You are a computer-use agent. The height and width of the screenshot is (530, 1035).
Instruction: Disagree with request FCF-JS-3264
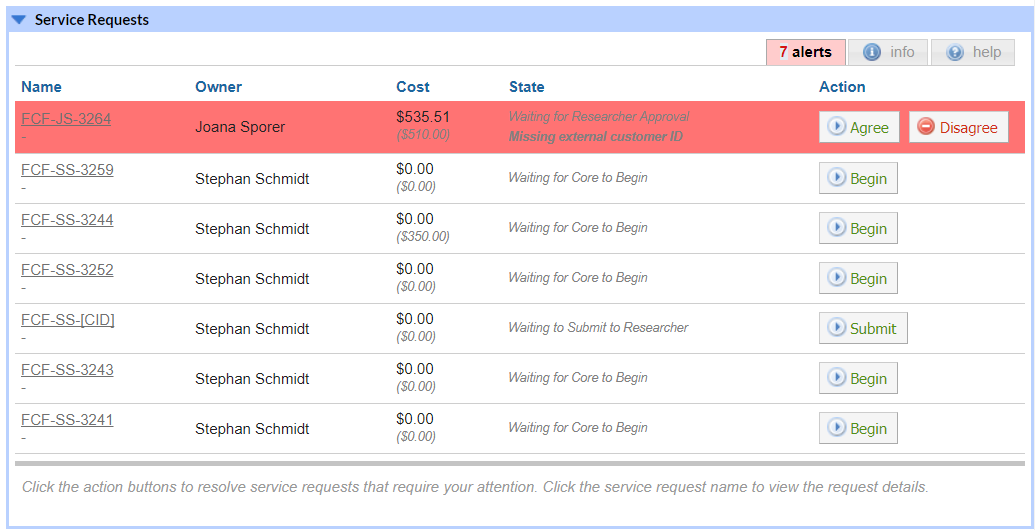(958, 127)
